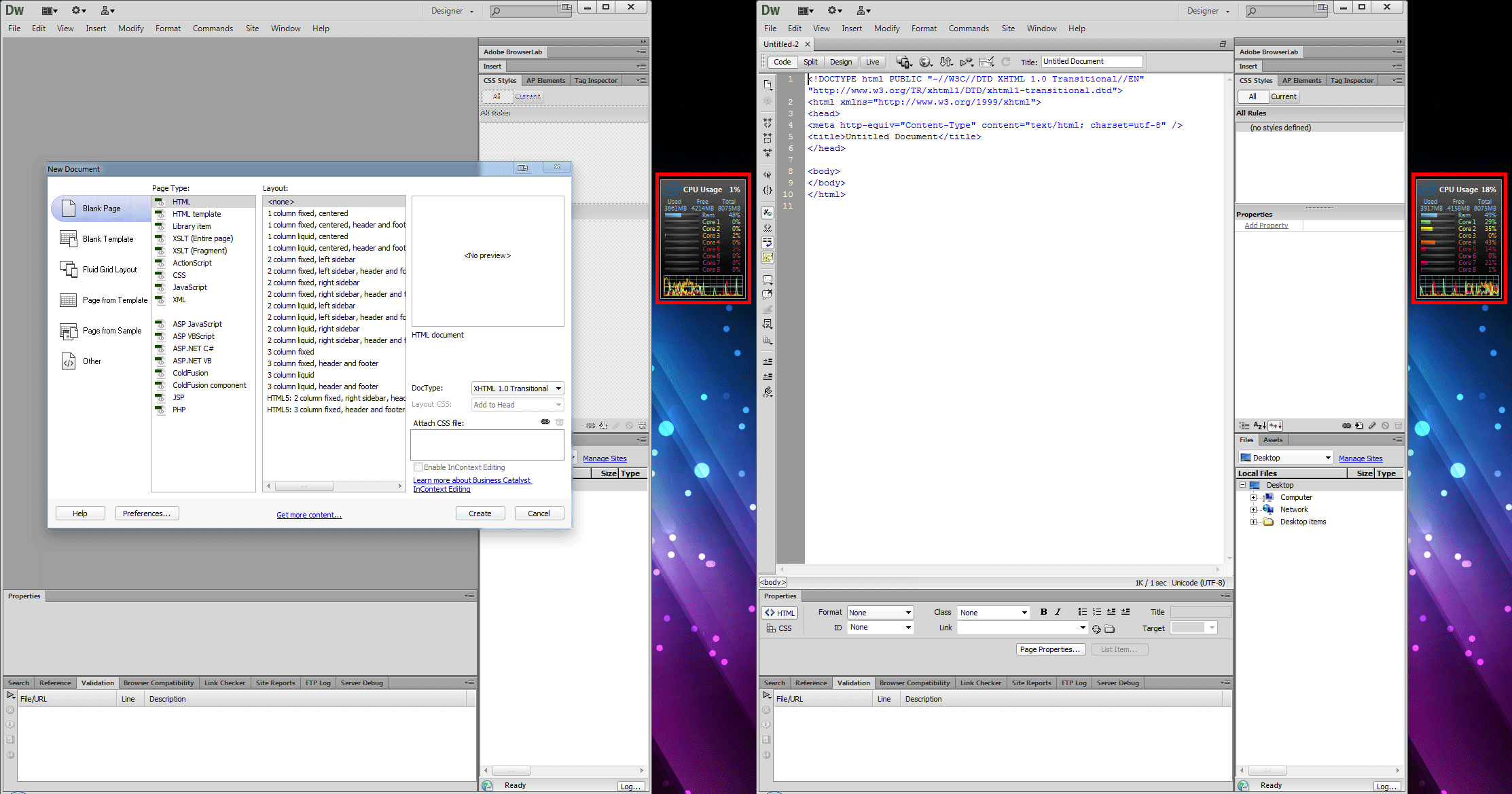Viewport: 1512px width, 794px height.
Task: Open Format dropdown in Properties panel
Action: 880,613
